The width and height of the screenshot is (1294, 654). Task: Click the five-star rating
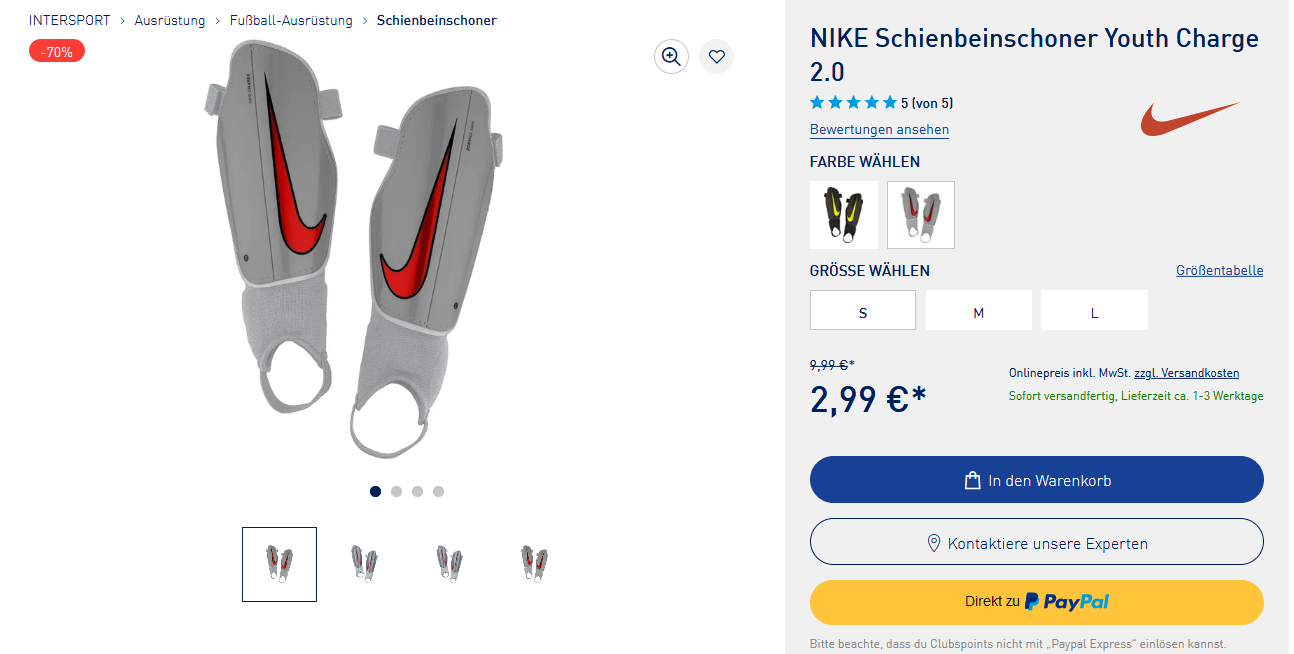click(853, 102)
